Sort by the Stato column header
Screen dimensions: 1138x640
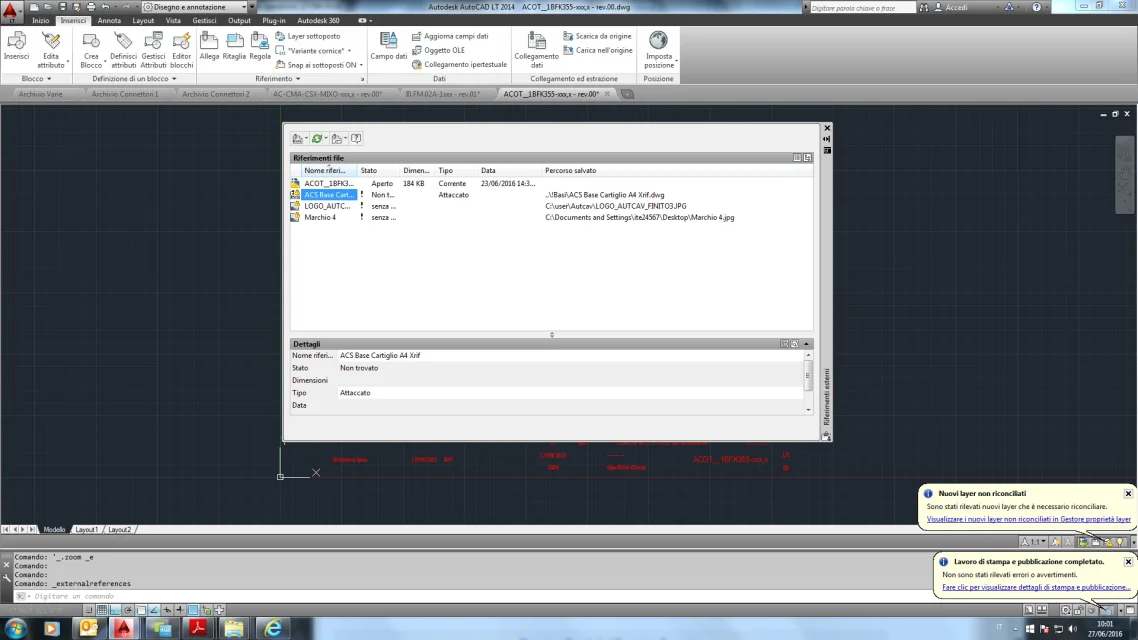click(x=378, y=171)
